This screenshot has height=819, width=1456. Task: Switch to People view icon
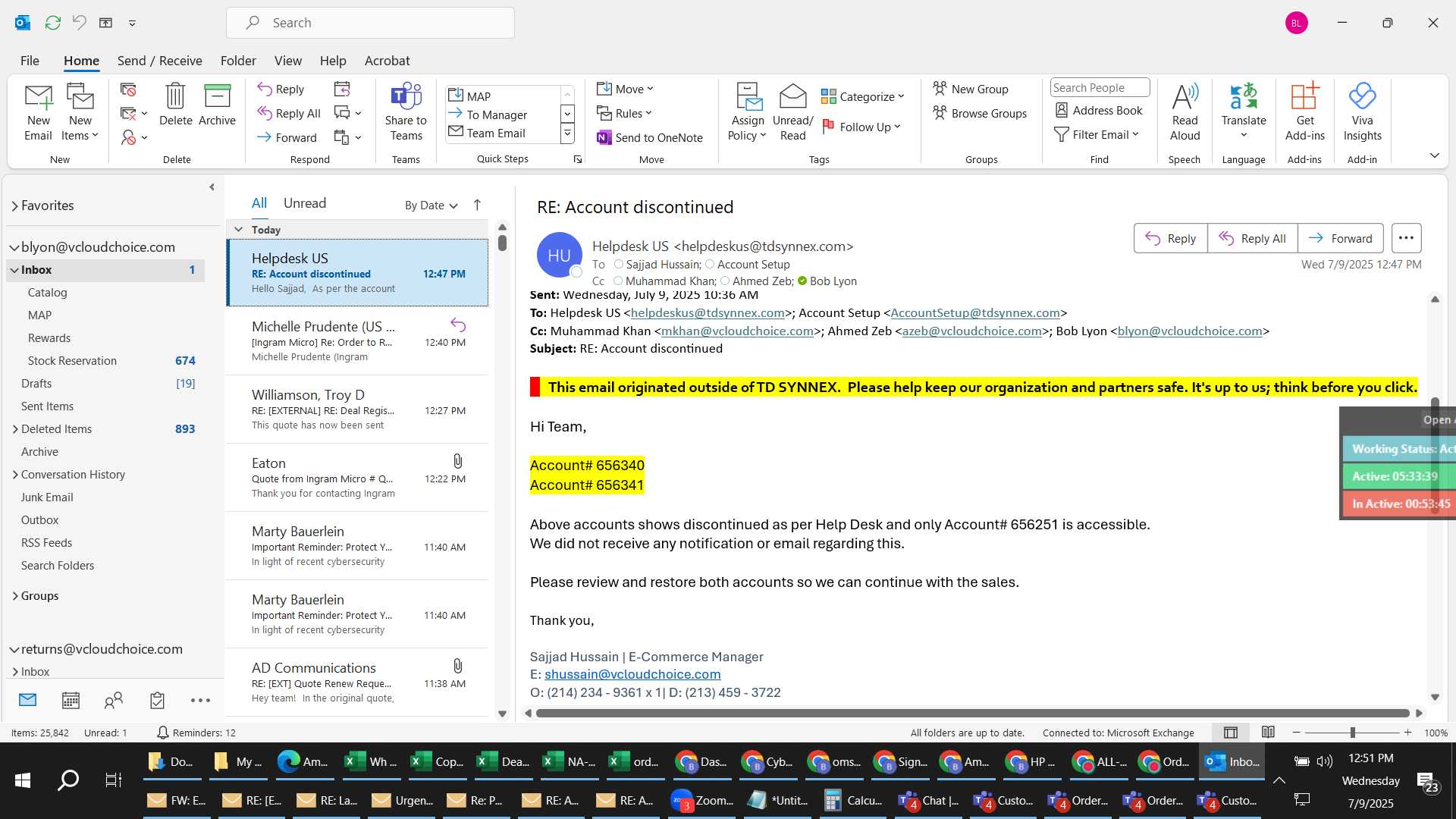pyautogui.click(x=114, y=700)
